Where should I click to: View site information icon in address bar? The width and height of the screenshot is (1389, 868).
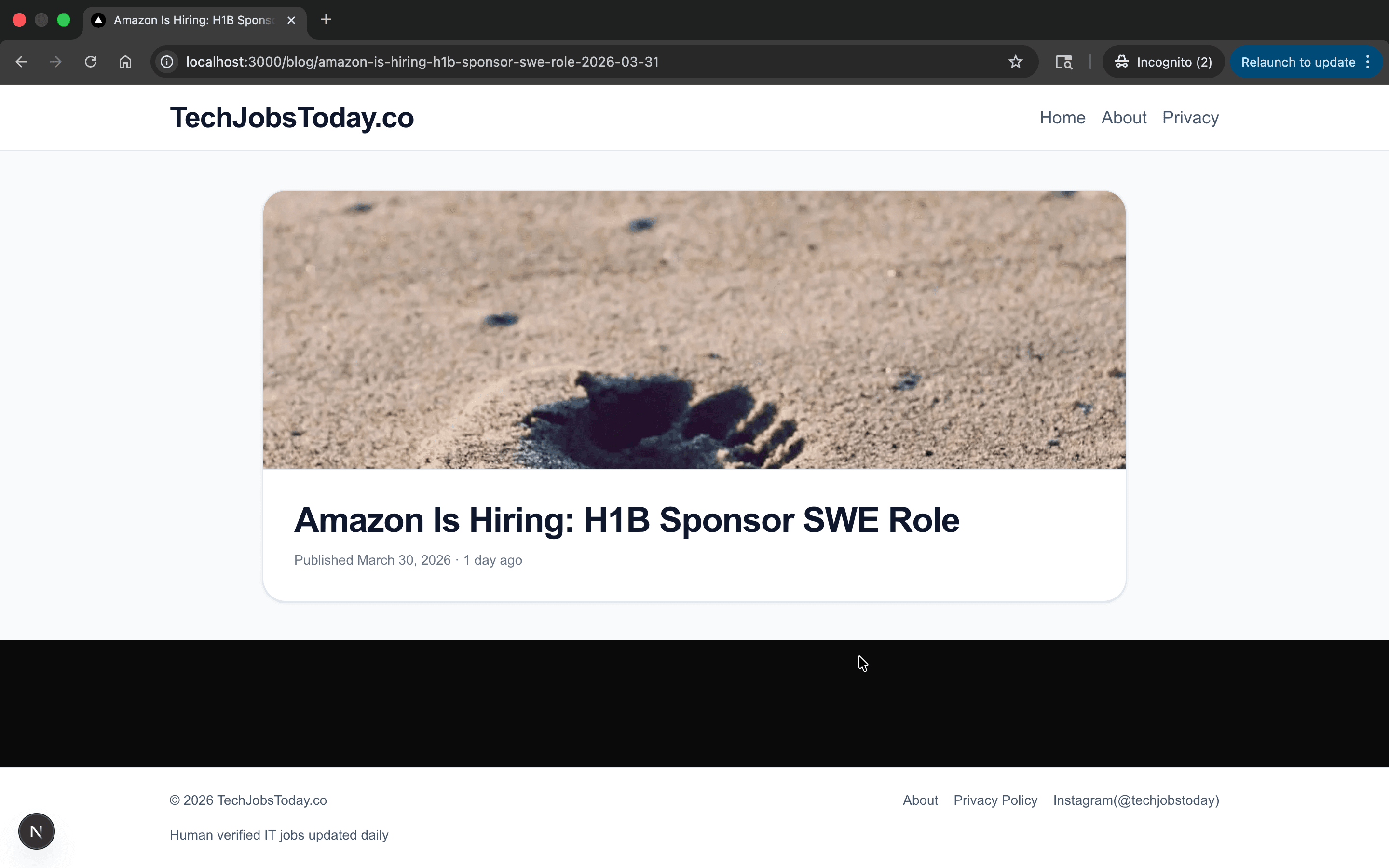pos(167,62)
